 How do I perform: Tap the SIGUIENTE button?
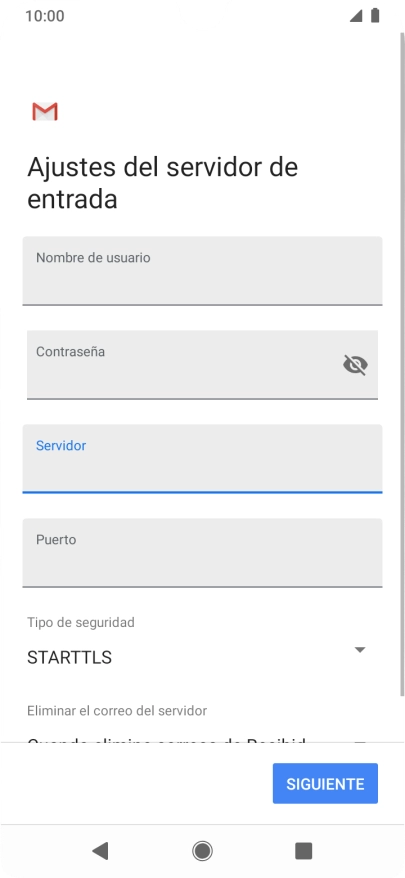point(325,783)
